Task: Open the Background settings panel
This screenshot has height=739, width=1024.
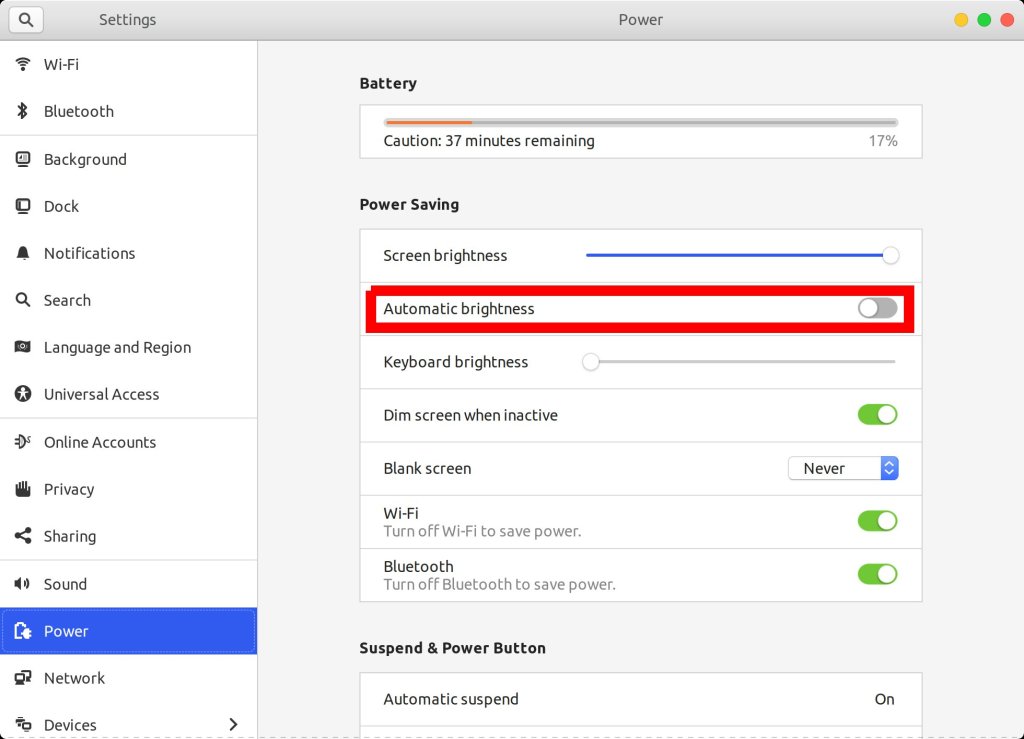Action: 85,159
